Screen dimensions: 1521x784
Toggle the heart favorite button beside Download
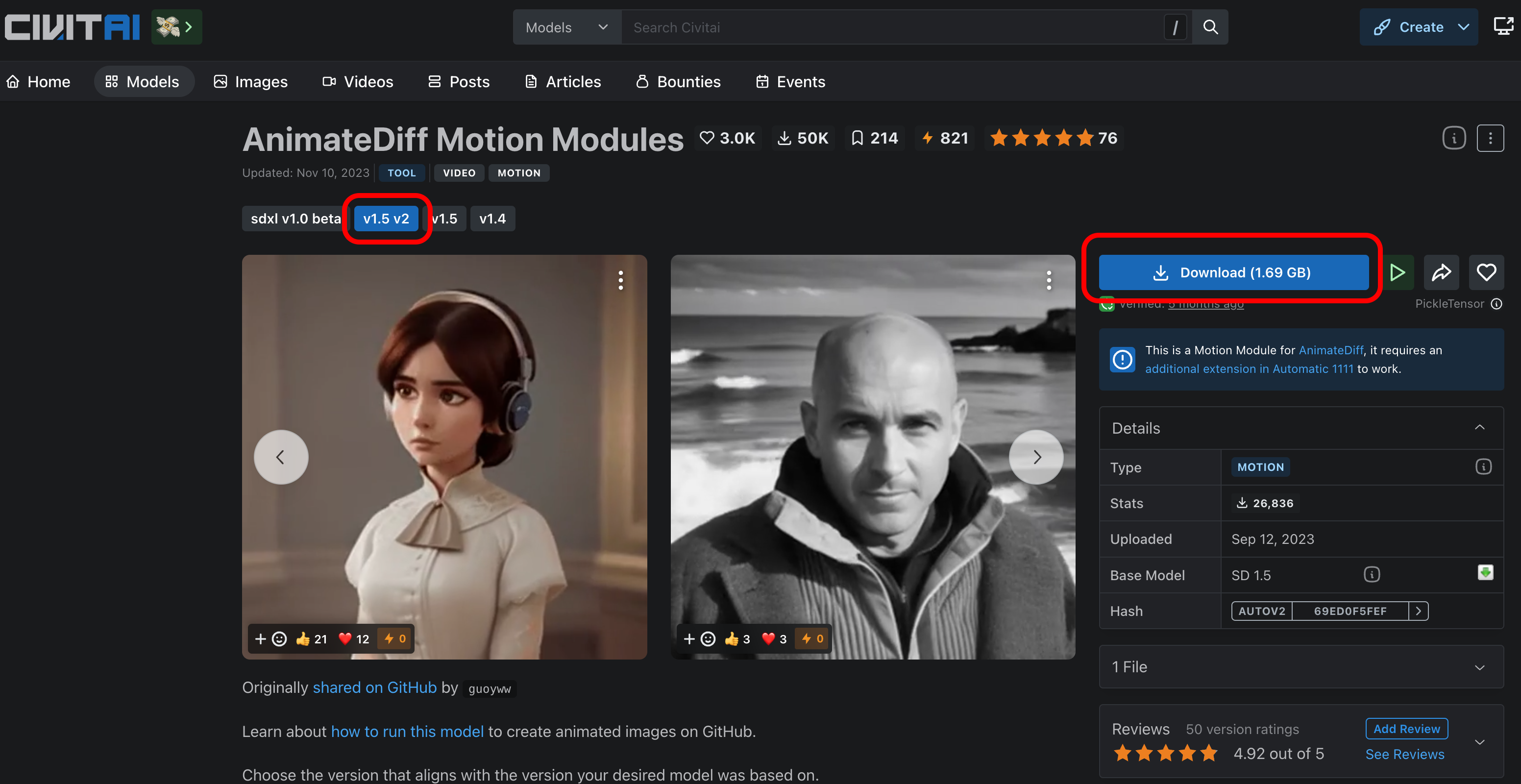[x=1486, y=272]
